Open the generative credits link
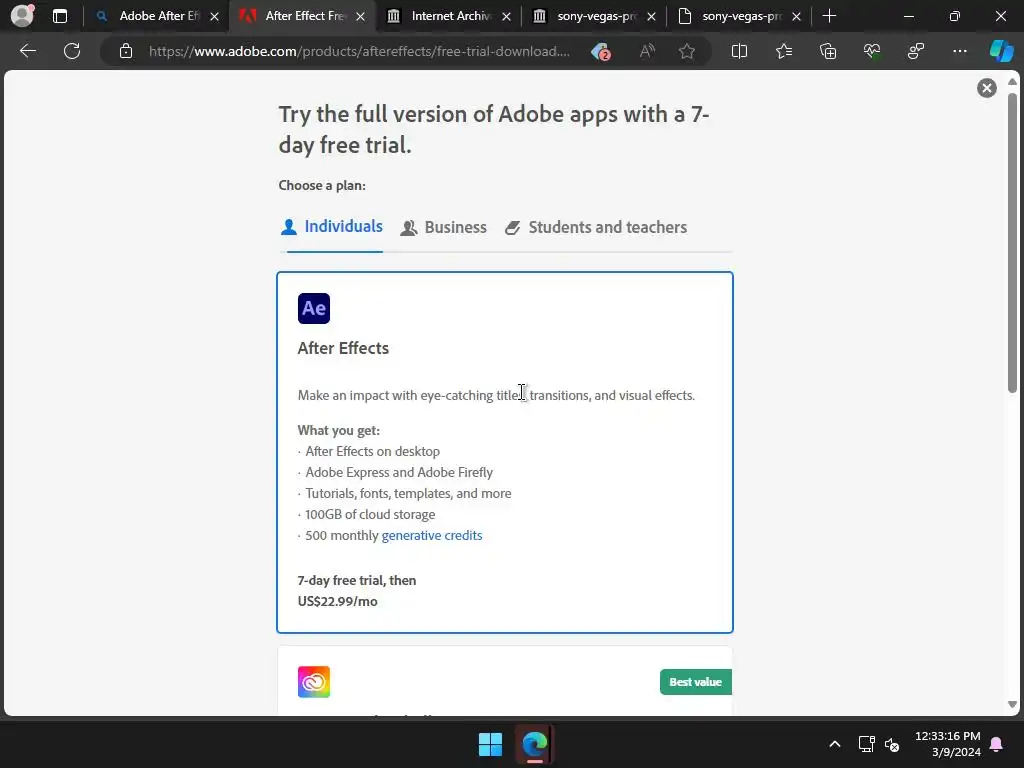The image size is (1024, 768). 432,536
